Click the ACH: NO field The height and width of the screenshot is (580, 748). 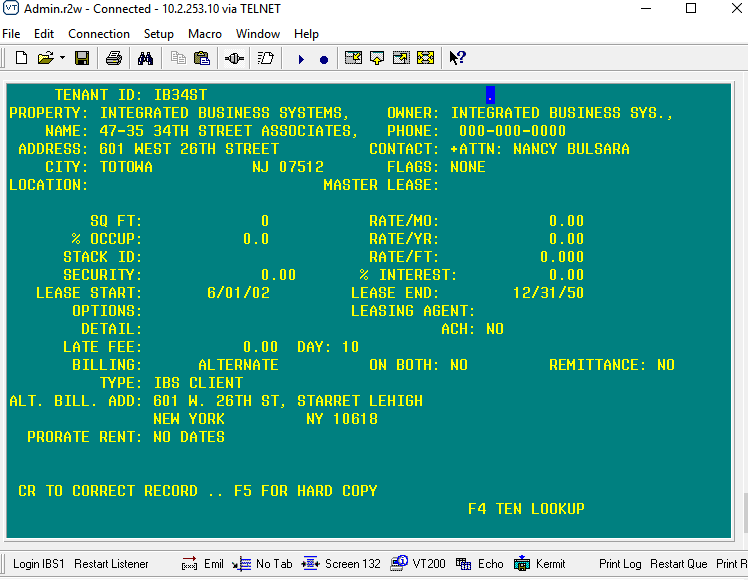[x=473, y=329]
